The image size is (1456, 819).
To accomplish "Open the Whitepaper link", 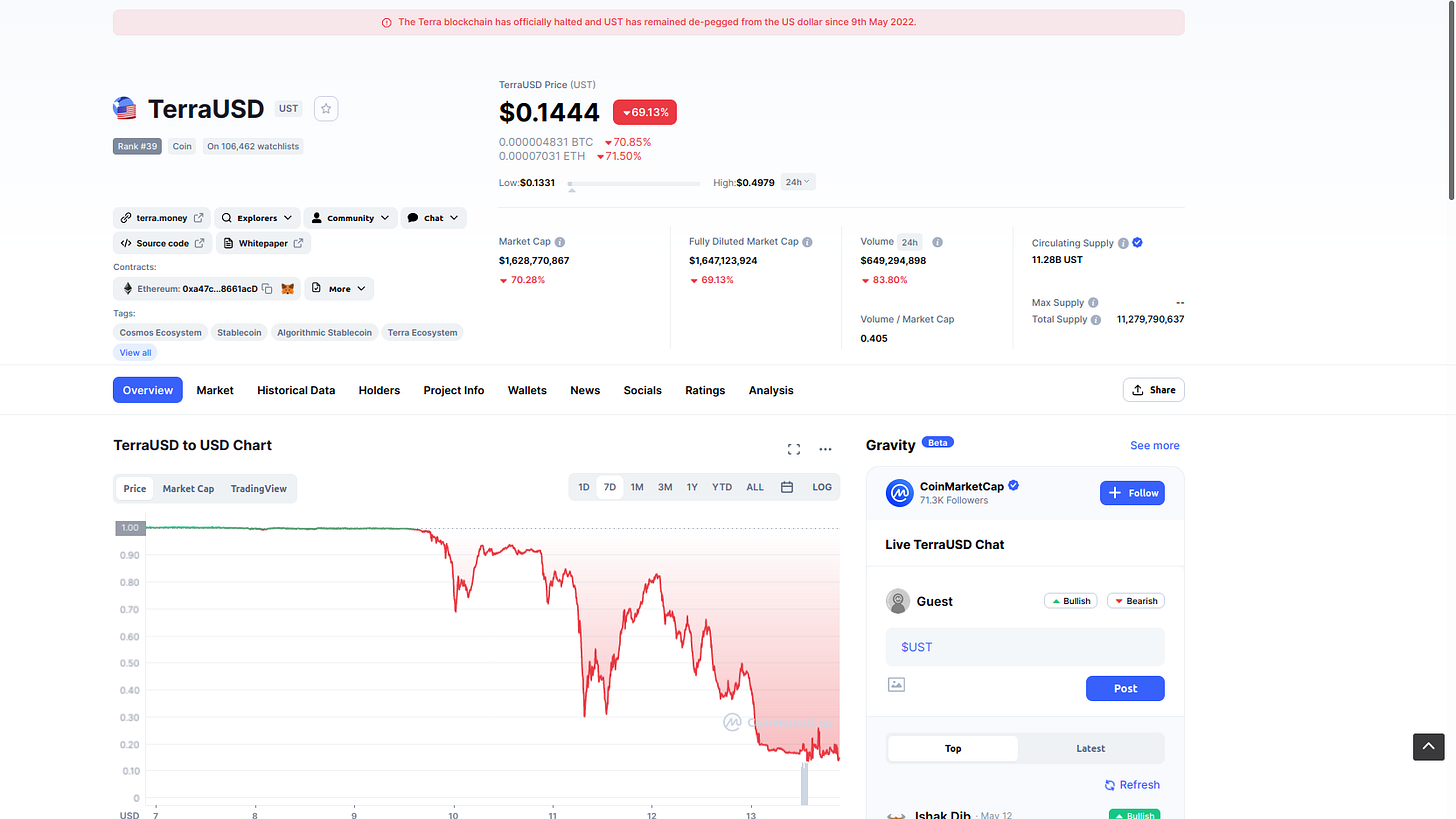I will (x=263, y=243).
